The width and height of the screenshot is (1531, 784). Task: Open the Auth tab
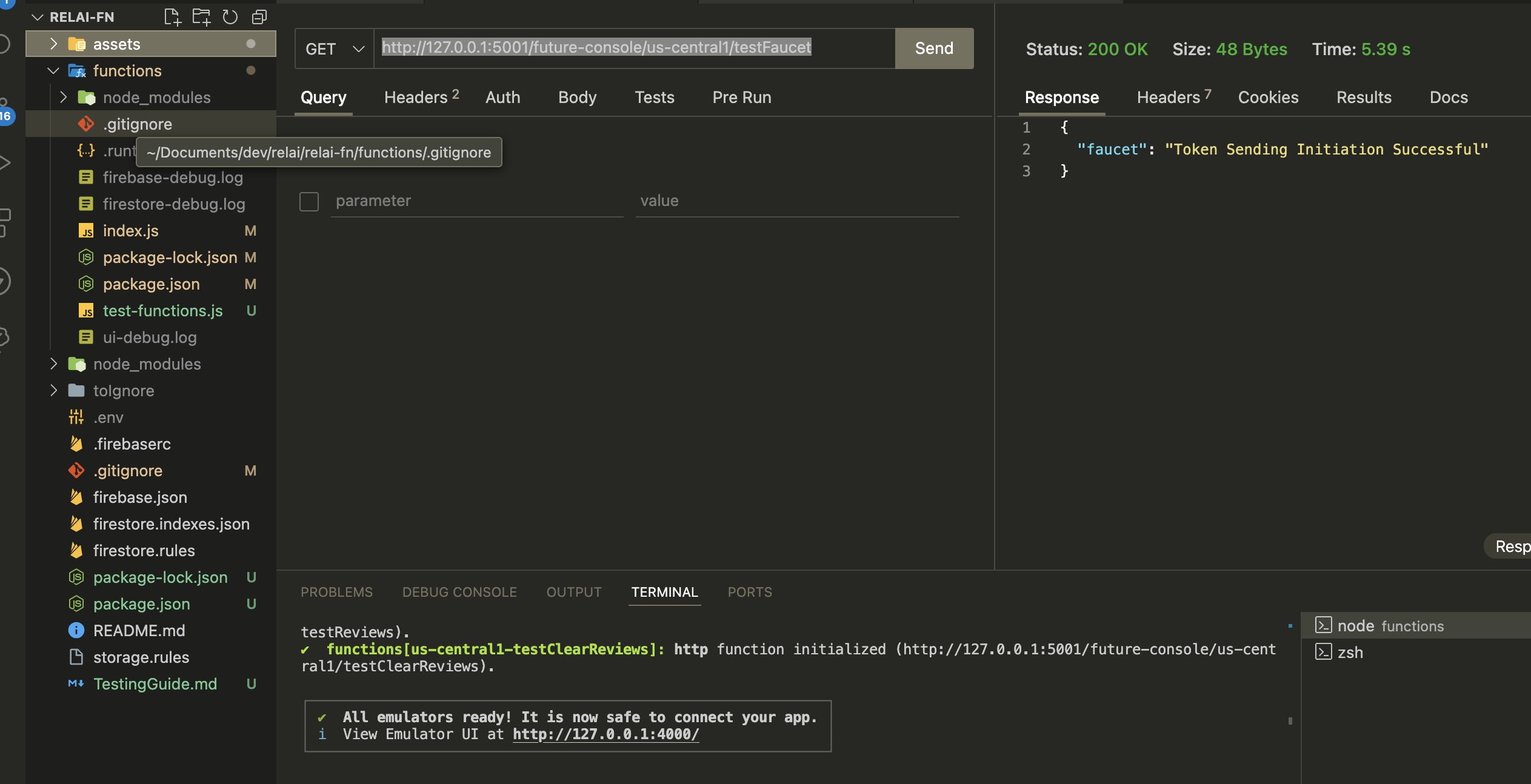point(502,97)
